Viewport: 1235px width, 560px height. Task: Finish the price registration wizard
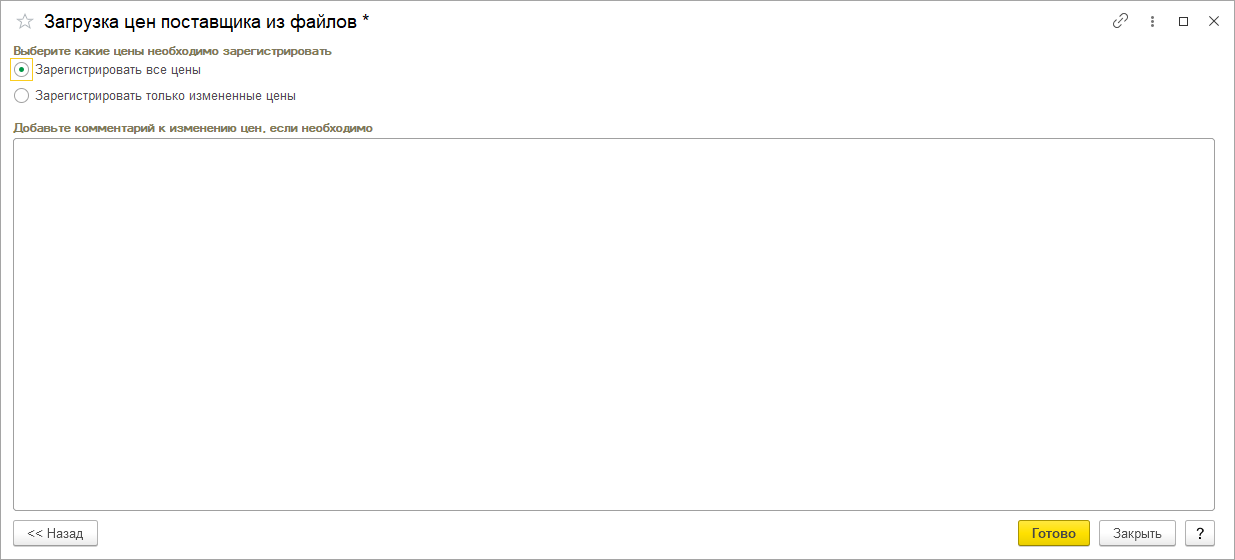click(x=1053, y=533)
